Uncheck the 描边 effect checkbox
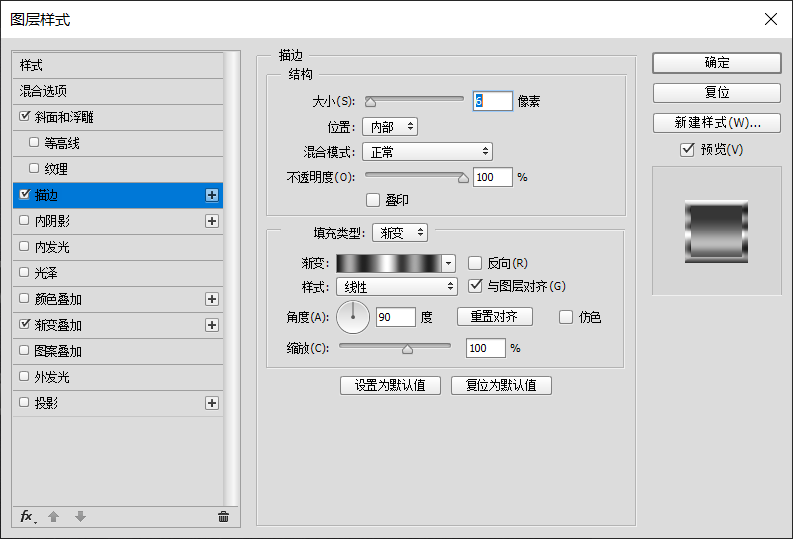793x539 pixels. 24,194
